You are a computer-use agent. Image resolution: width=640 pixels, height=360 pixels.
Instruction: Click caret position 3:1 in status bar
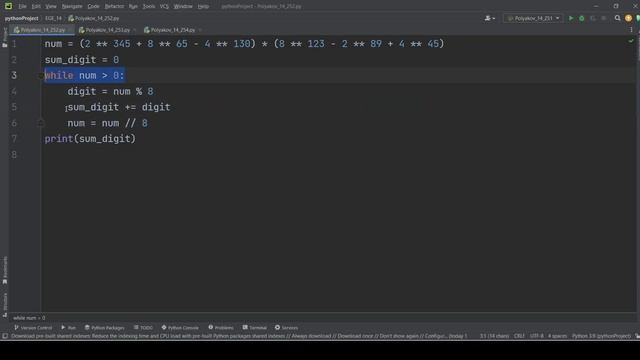(494, 336)
